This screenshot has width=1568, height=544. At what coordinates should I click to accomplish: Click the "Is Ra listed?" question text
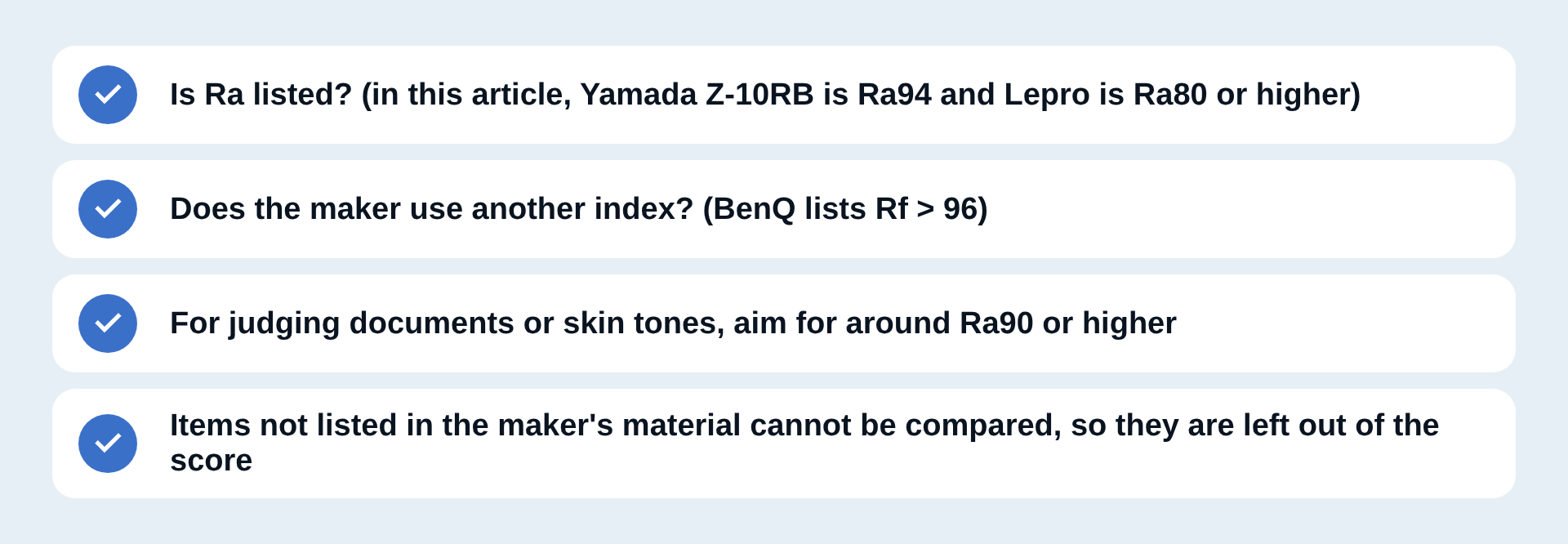(261, 95)
